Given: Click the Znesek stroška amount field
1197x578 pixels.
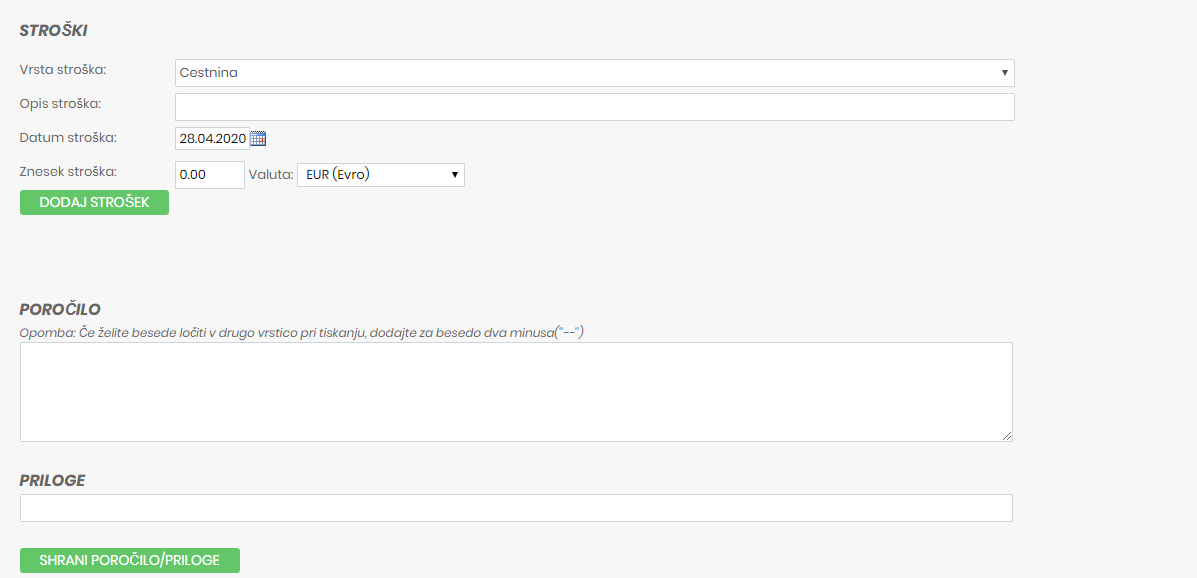Looking at the screenshot, I should [209, 175].
